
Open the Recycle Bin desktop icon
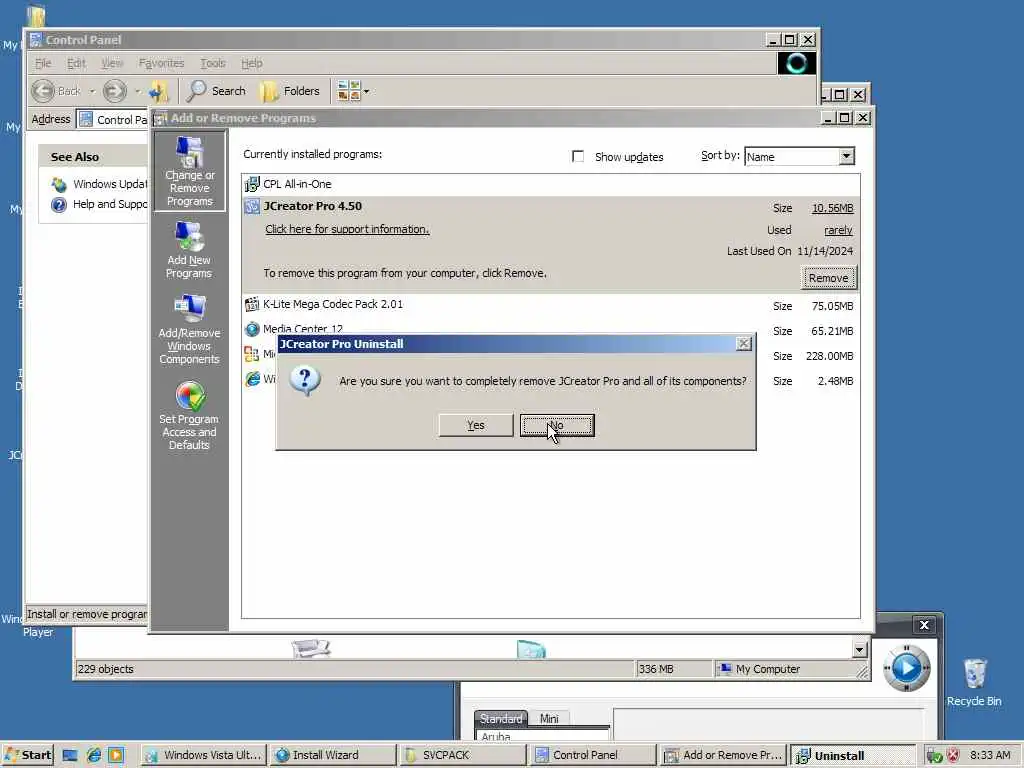point(974,681)
